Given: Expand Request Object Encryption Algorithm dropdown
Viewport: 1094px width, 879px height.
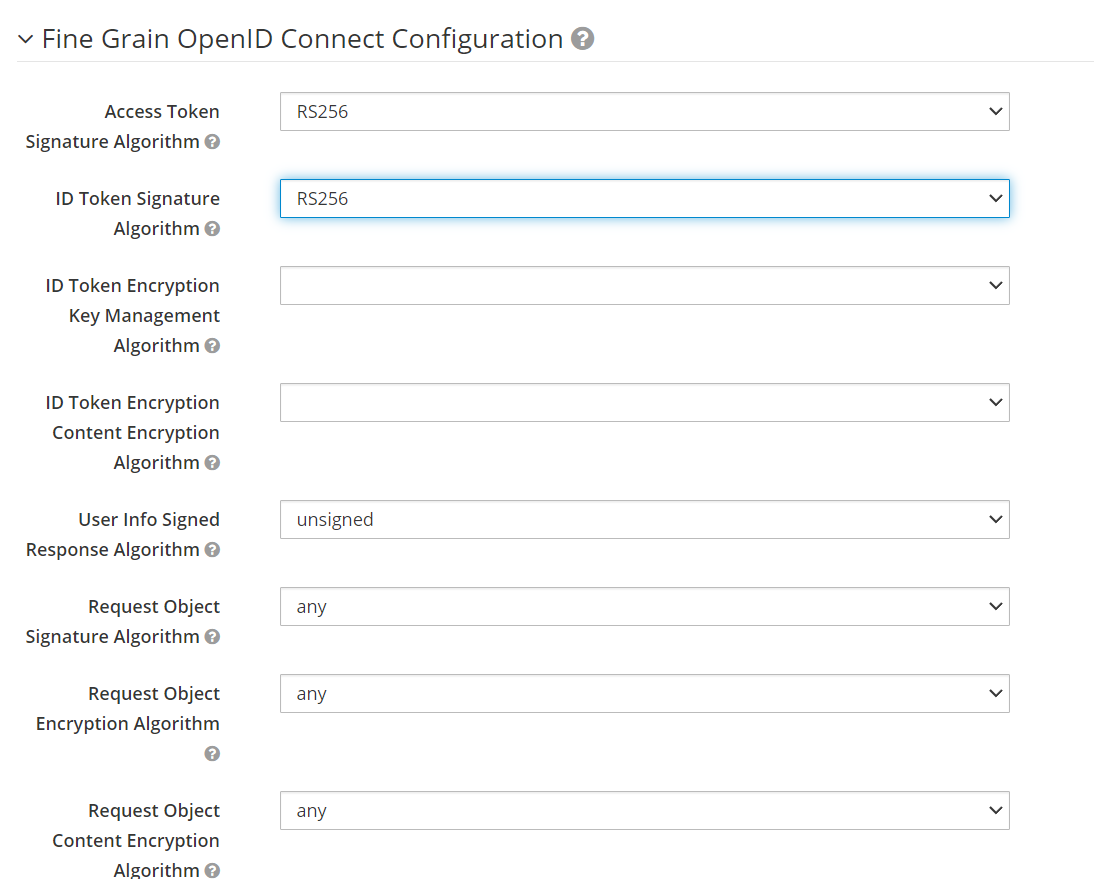Looking at the screenshot, I should coord(644,694).
